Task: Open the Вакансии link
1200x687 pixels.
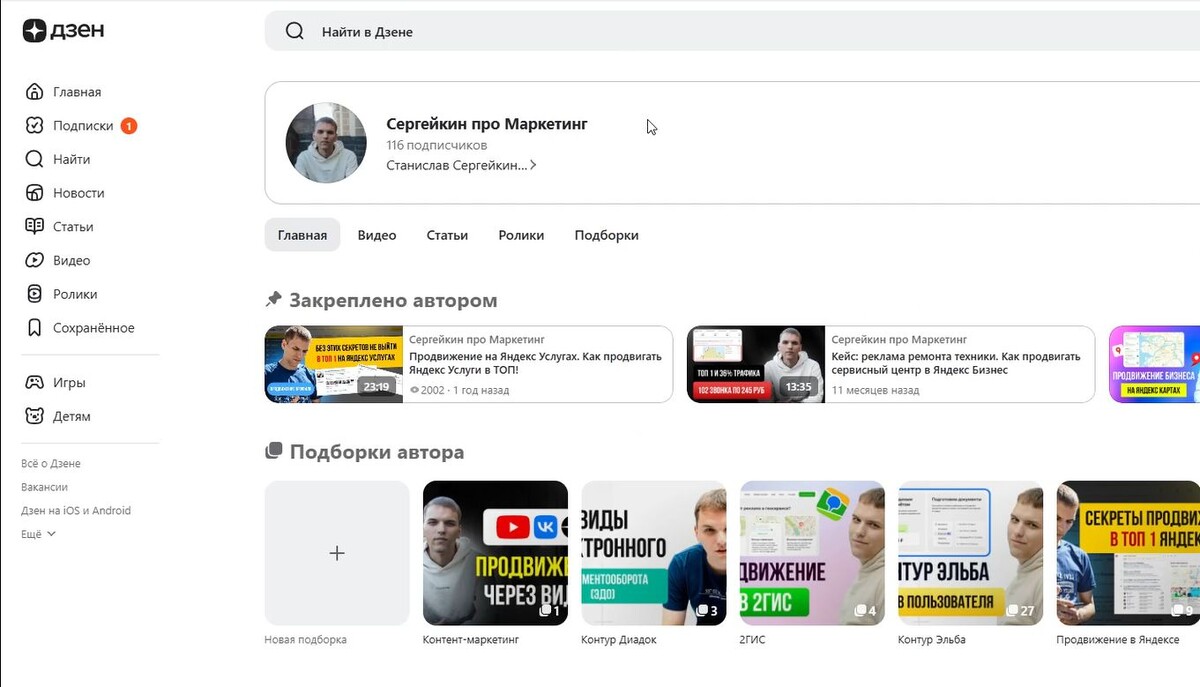Action: coord(45,487)
